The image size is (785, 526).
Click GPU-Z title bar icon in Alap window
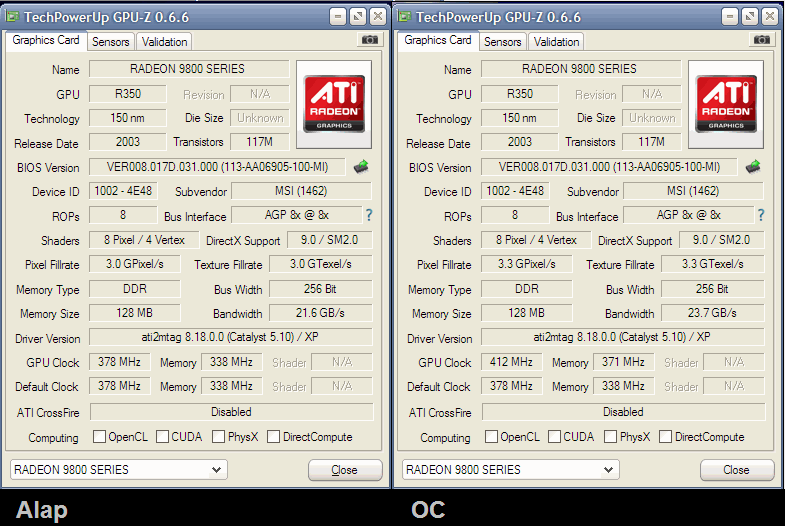13,17
